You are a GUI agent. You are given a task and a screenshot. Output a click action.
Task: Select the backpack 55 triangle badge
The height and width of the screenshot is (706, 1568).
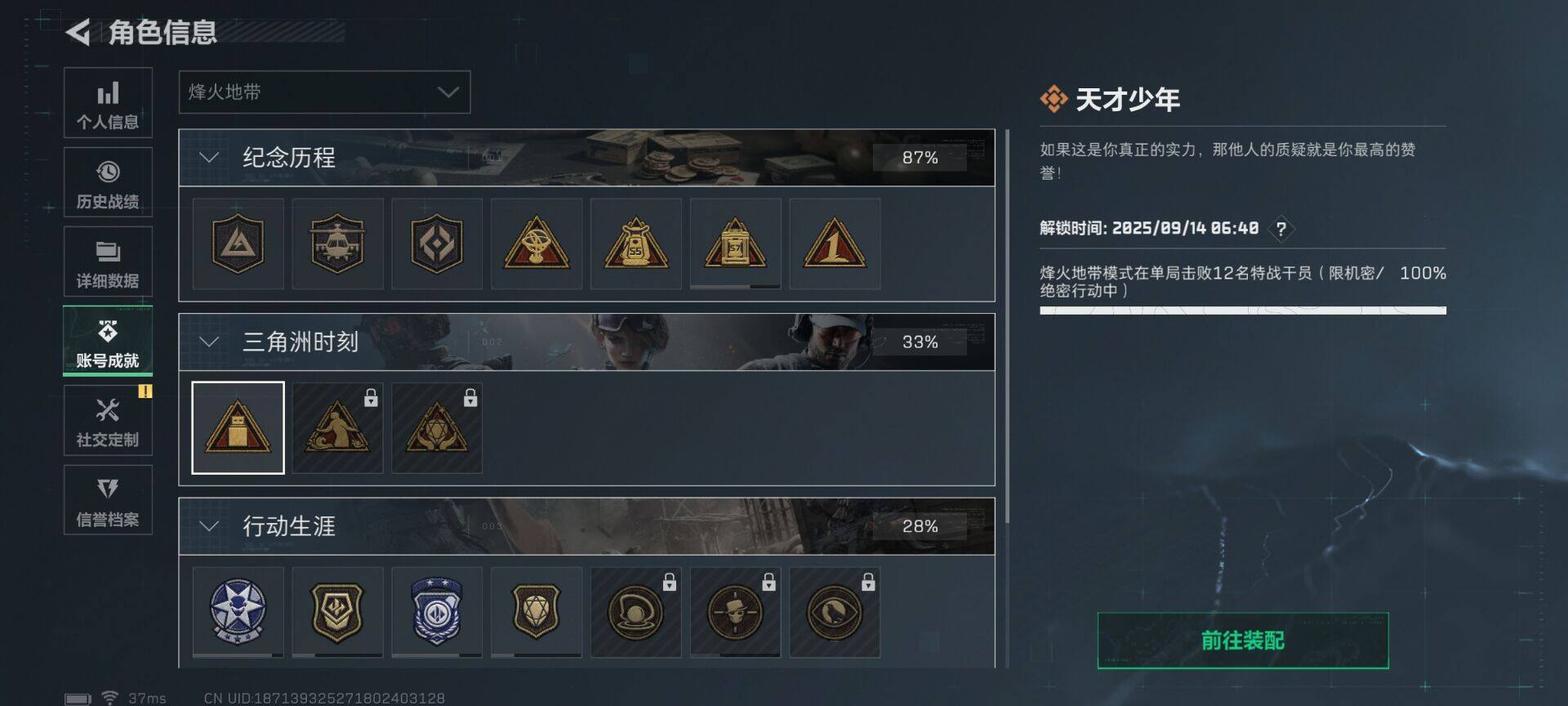[x=635, y=244]
